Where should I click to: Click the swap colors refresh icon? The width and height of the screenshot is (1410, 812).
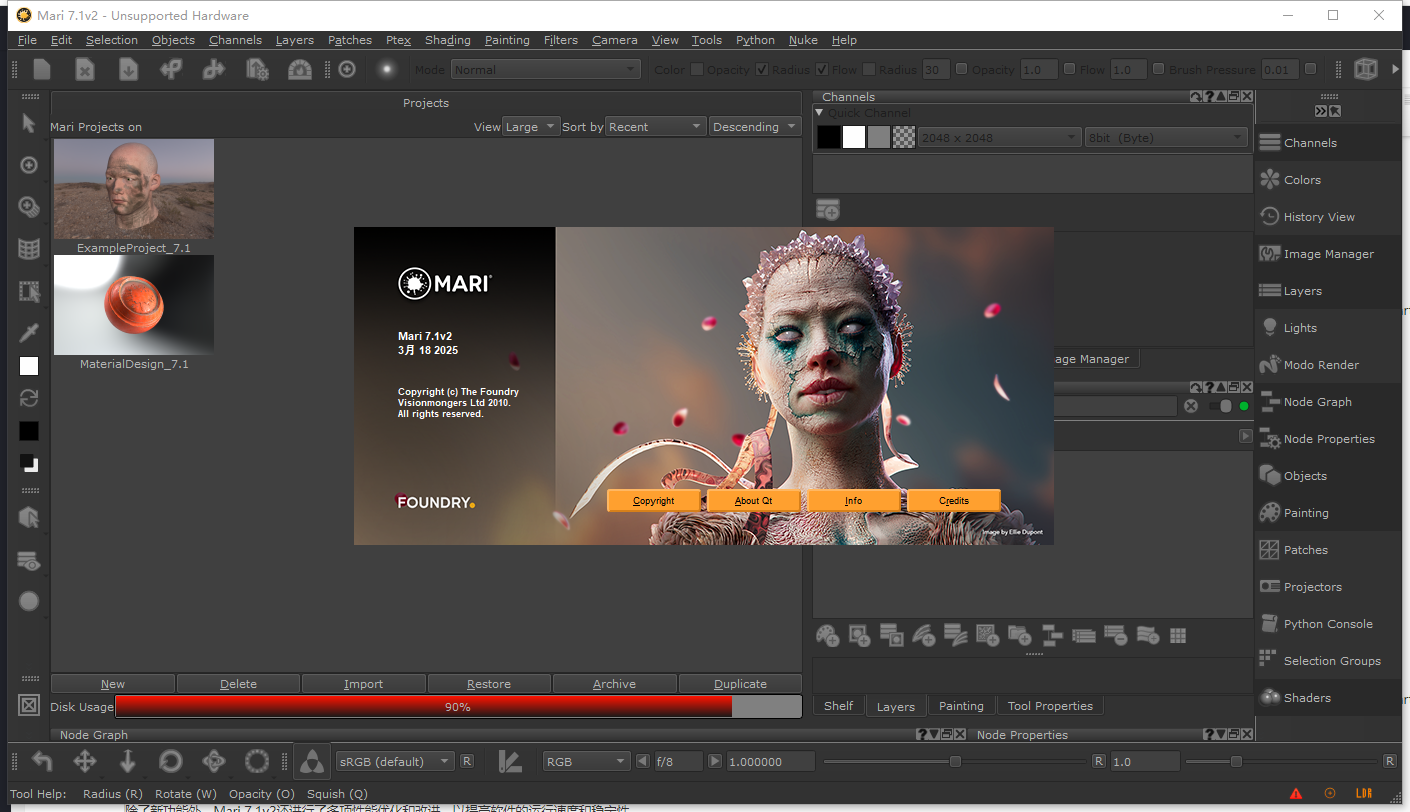pyautogui.click(x=29, y=398)
